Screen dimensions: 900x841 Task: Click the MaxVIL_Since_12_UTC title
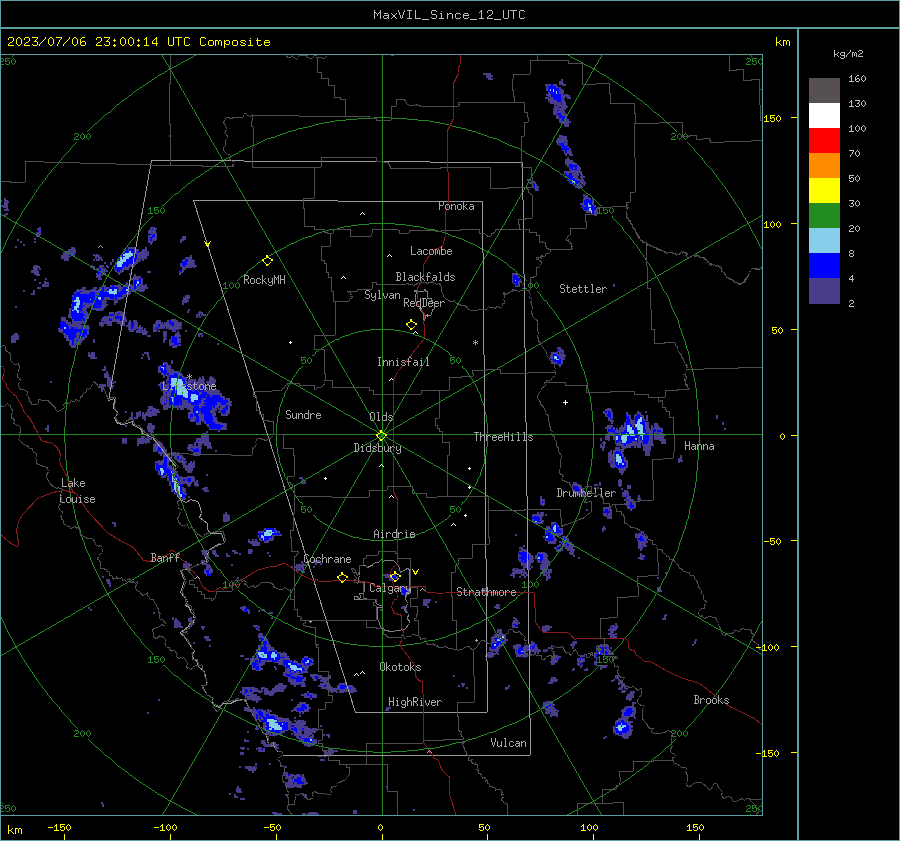pyautogui.click(x=449, y=15)
